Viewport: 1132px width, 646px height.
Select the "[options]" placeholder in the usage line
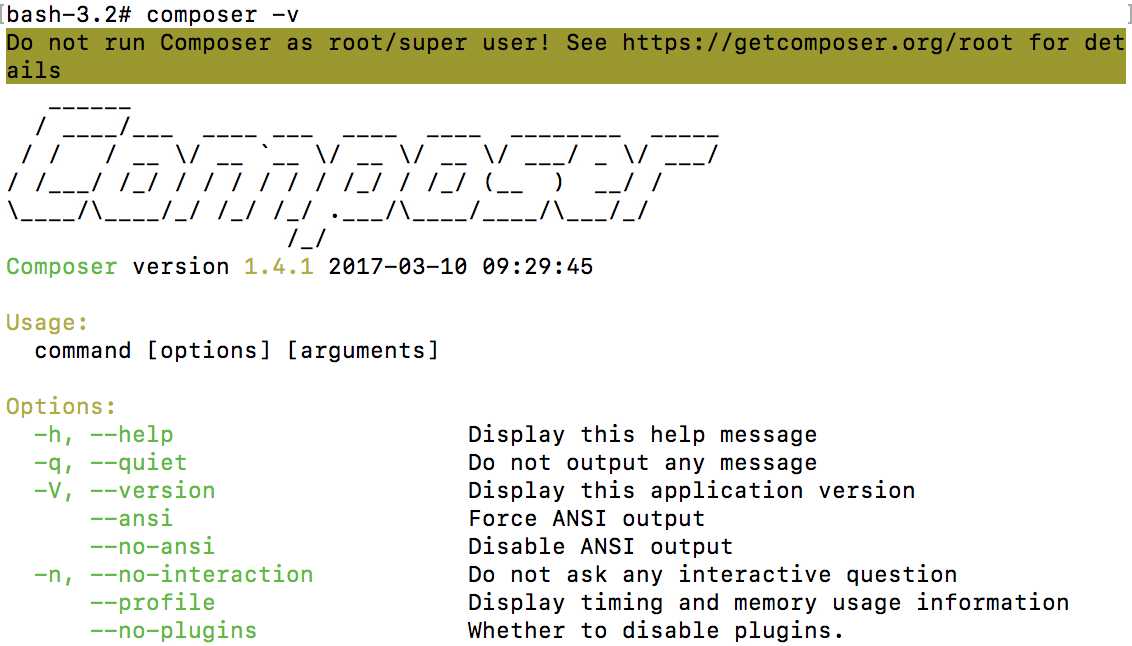[209, 351]
